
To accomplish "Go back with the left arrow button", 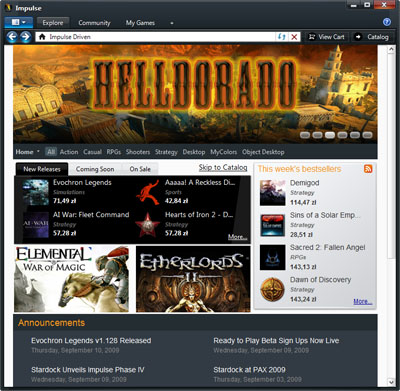I will coord(12,37).
